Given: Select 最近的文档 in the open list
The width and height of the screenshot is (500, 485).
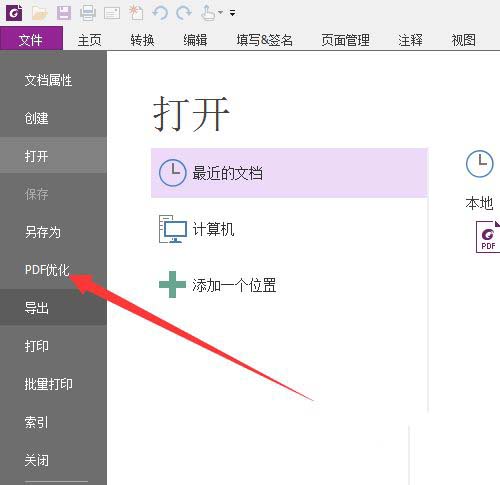Looking at the screenshot, I should [289, 173].
